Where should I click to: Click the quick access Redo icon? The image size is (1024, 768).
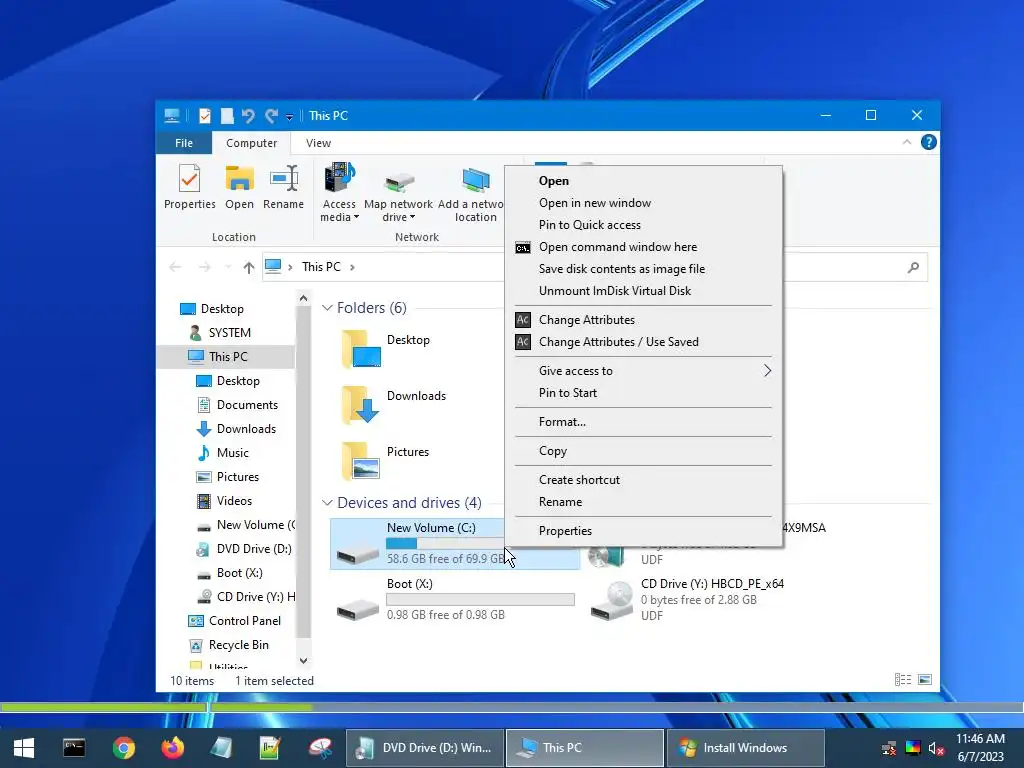pos(271,116)
